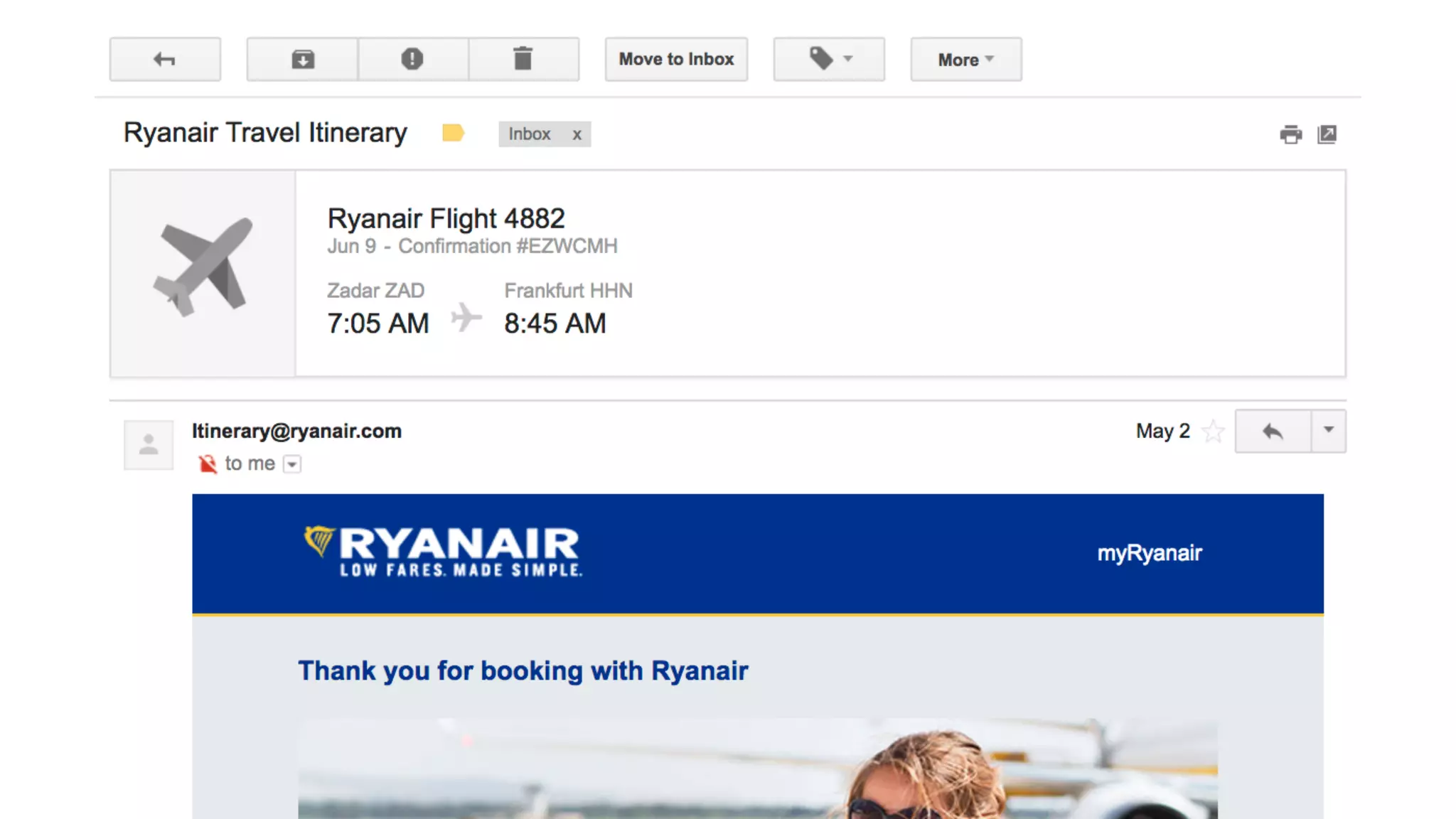
Task: Expand the More dropdown menu
Action: click(966, 59)
